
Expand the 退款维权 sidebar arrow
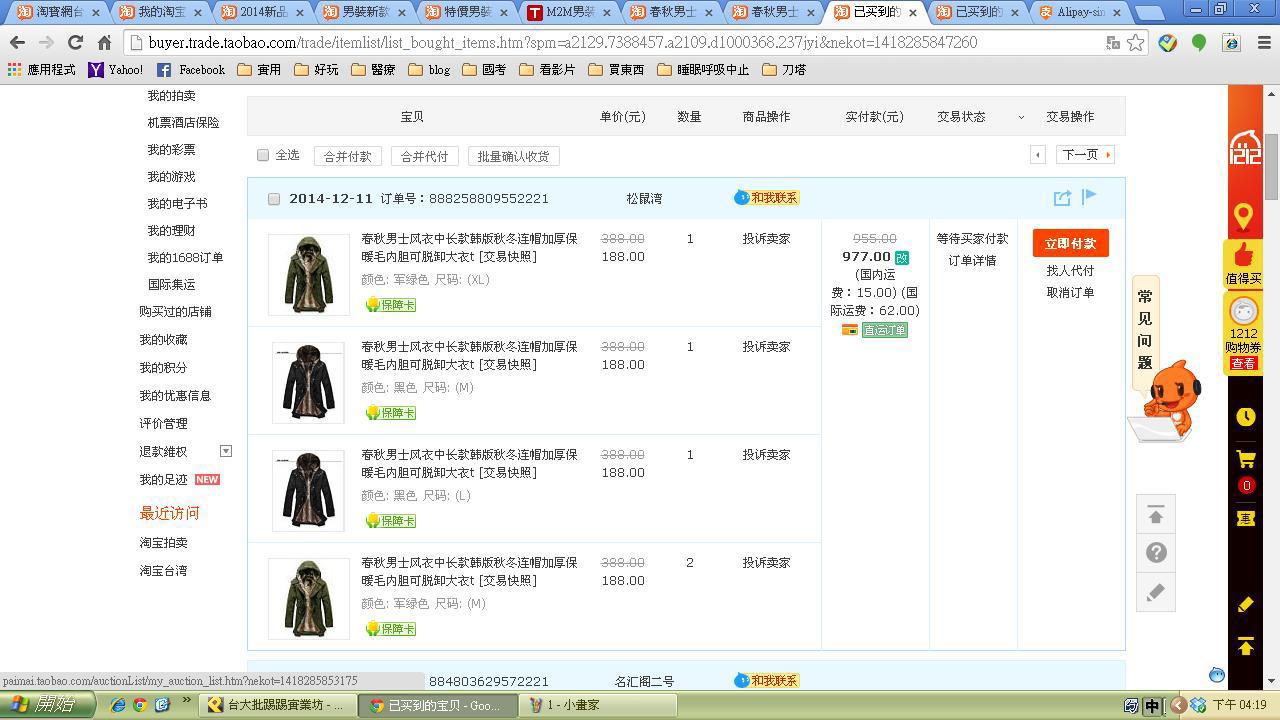226,451
